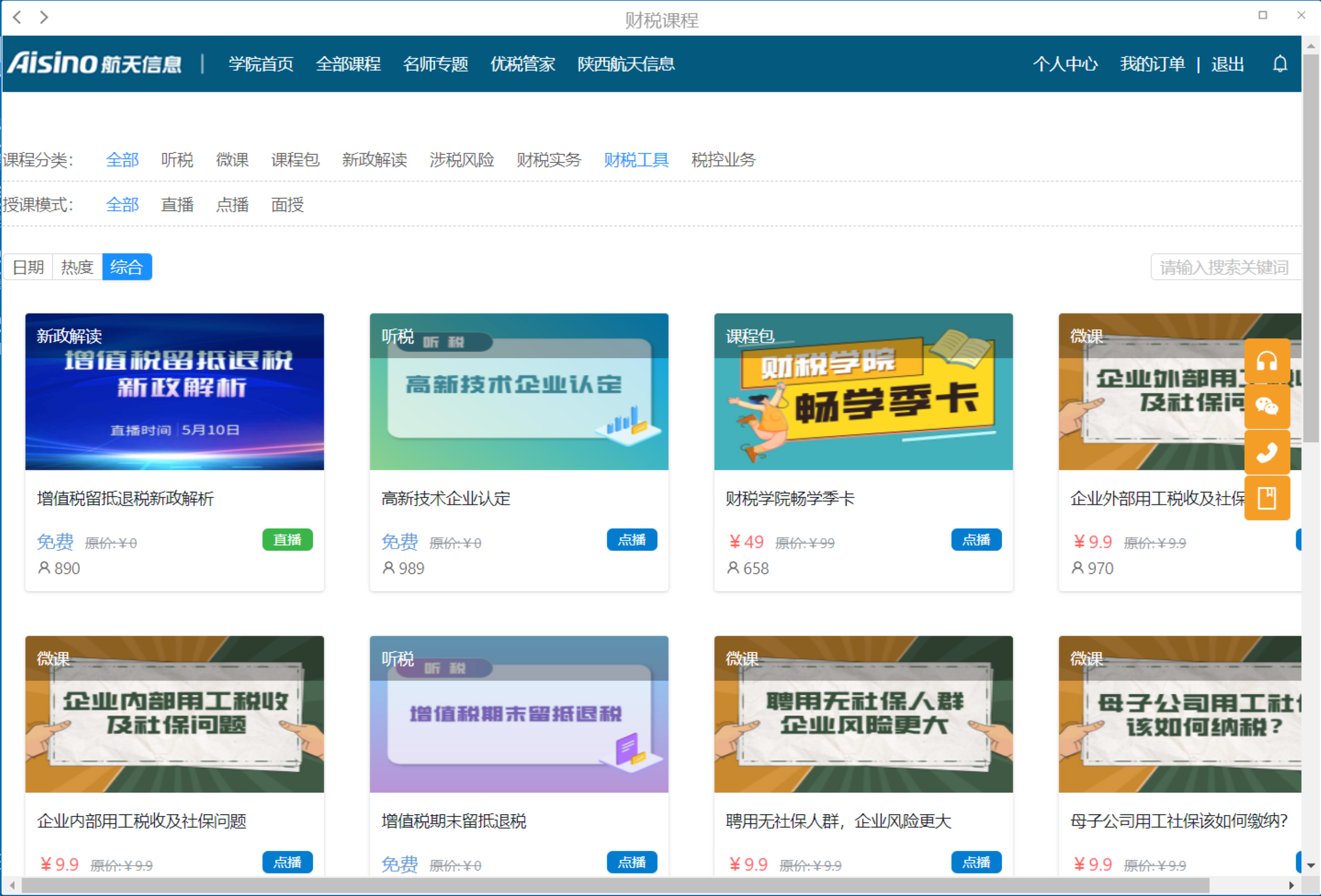Click green 直播 button on first course
This screenshot has width=1321, height=896.
[287, 540]
